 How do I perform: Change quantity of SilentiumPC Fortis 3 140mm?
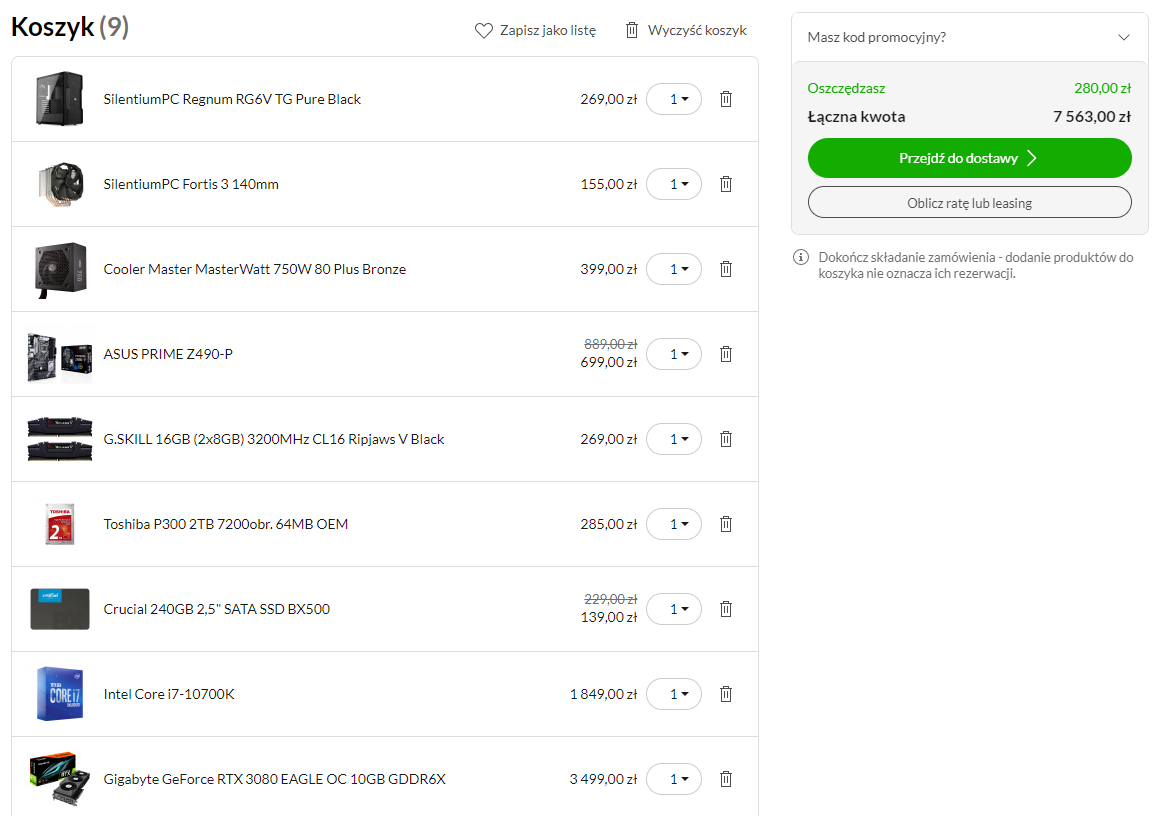click(x=674, y=184)
